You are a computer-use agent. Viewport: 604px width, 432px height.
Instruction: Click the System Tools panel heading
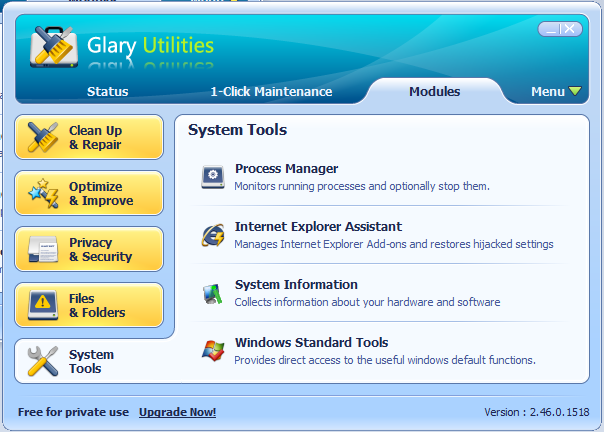(x=237, y=130)
